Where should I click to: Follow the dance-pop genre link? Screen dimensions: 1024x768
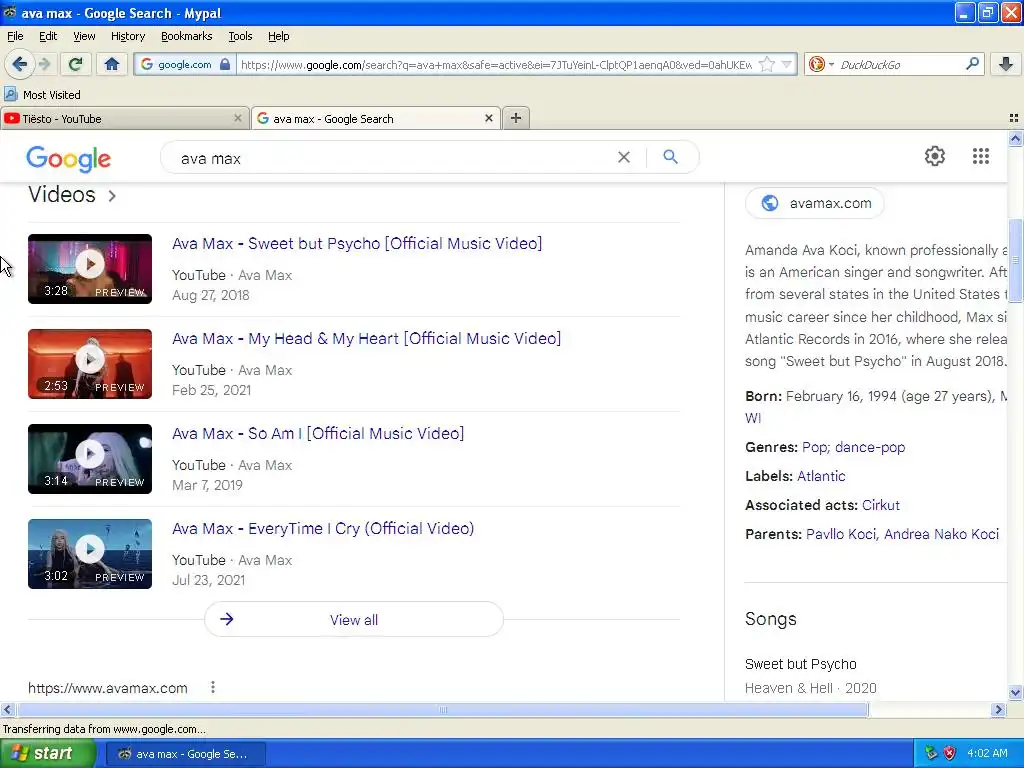870,447
